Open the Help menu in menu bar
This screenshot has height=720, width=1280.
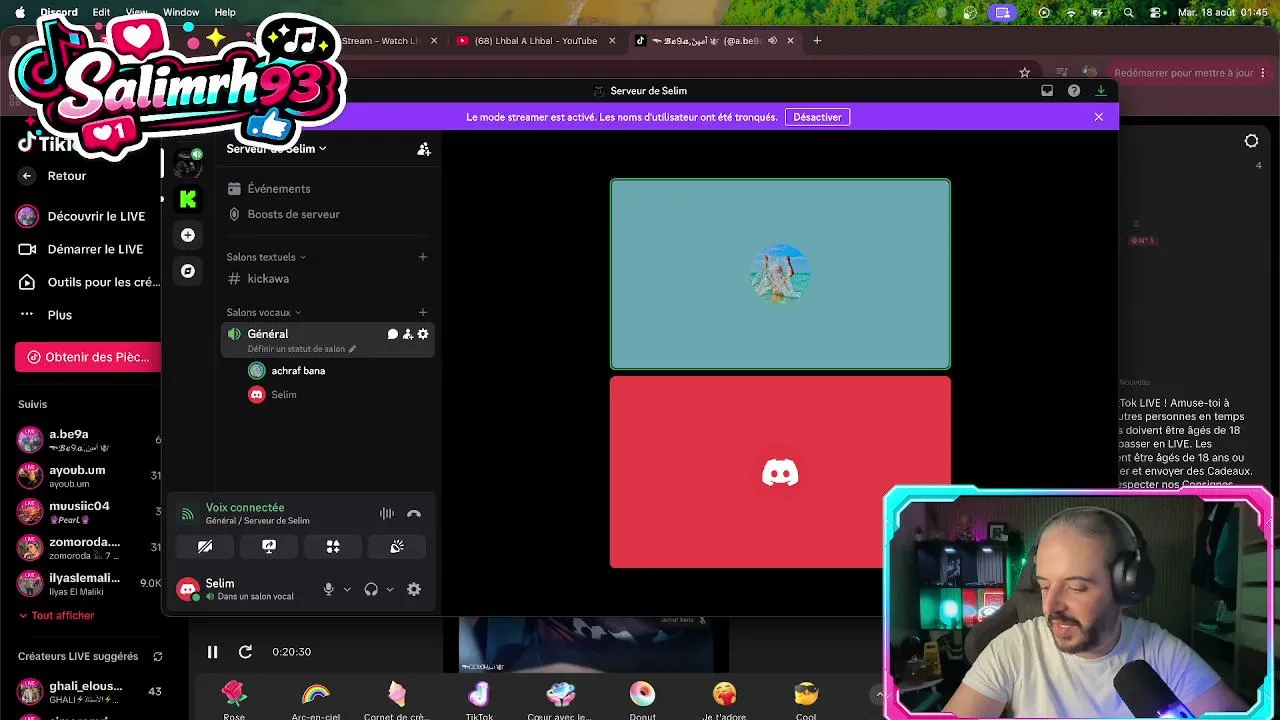(225, 13)
